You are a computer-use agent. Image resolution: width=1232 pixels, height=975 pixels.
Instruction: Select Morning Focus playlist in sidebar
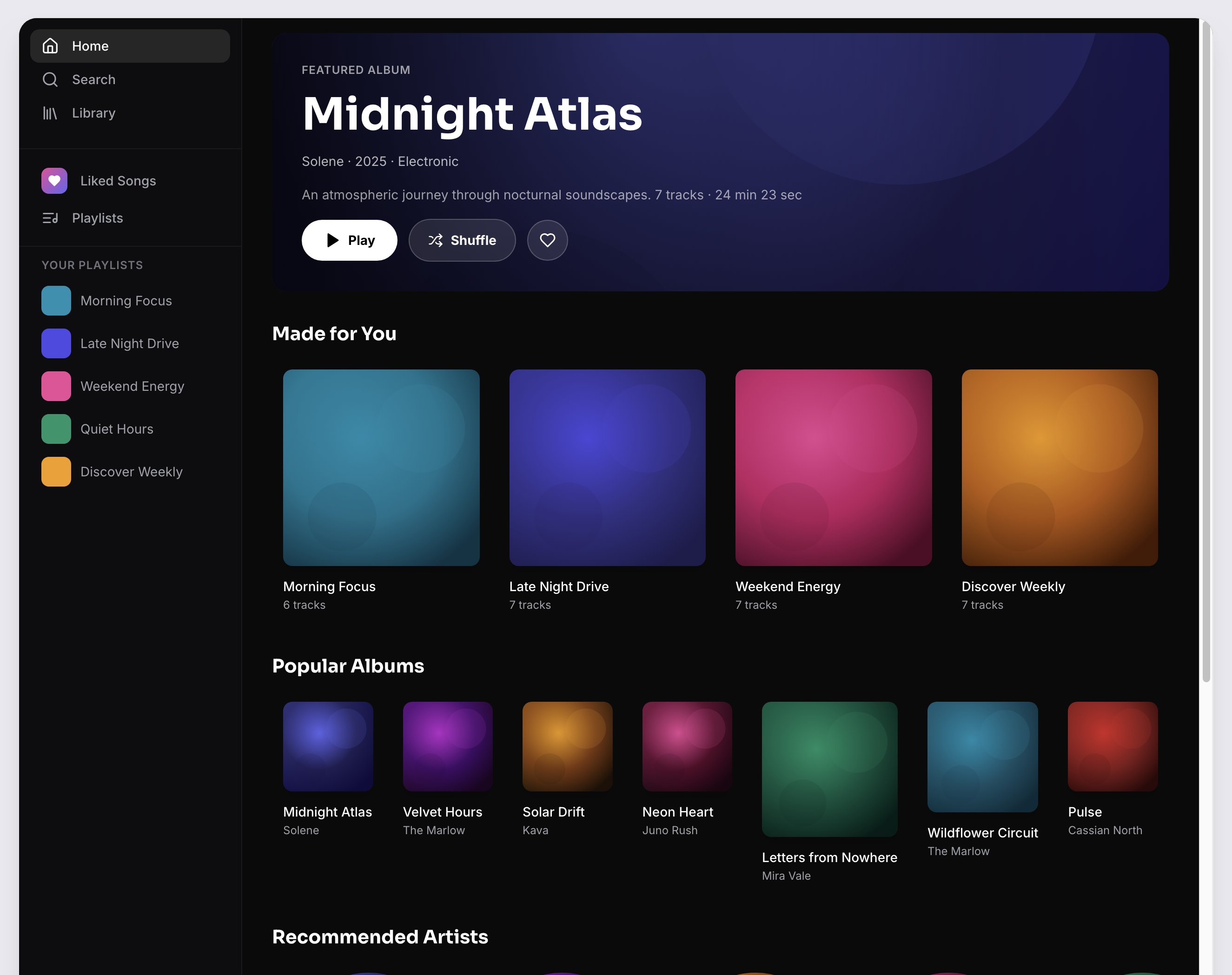tap(130, 301)
